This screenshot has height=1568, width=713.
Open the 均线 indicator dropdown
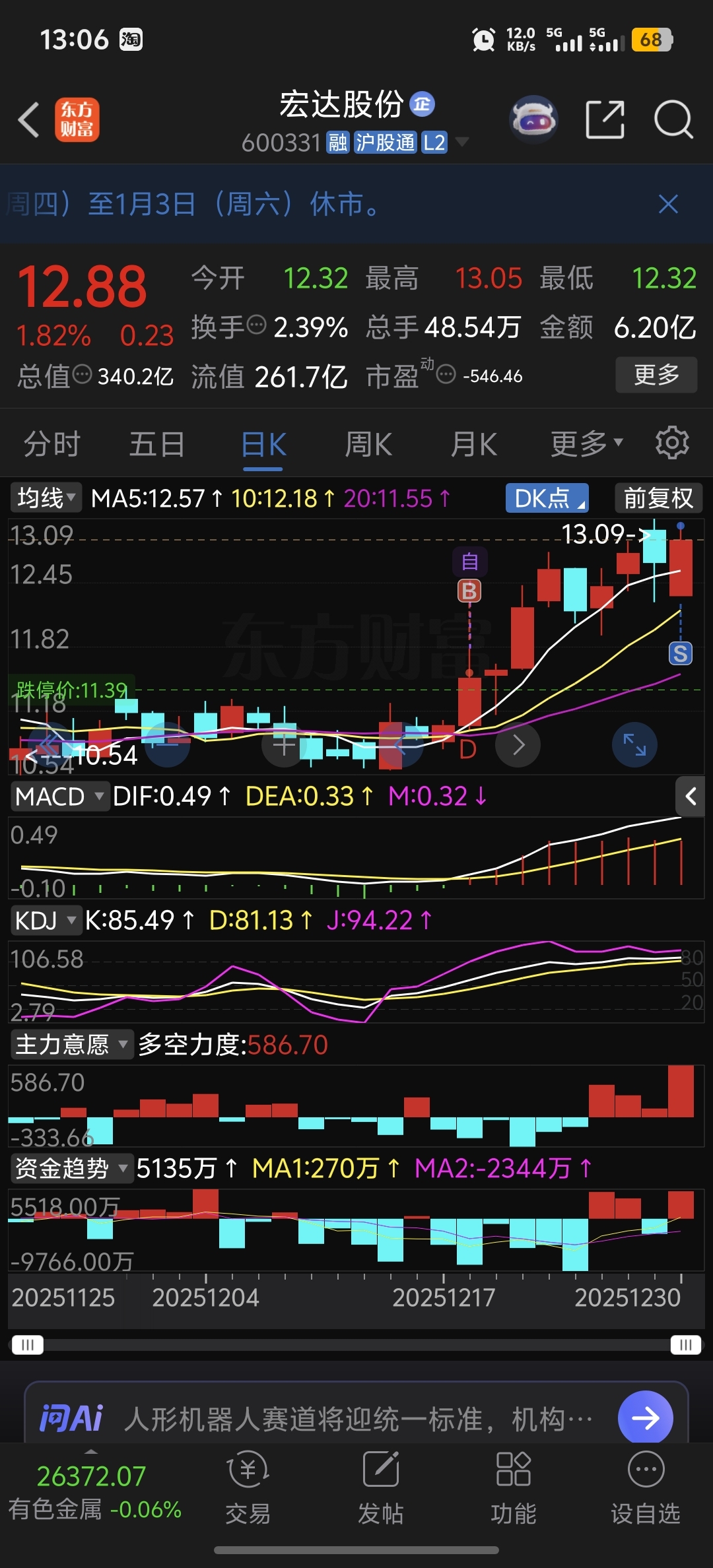click(46, 498)
